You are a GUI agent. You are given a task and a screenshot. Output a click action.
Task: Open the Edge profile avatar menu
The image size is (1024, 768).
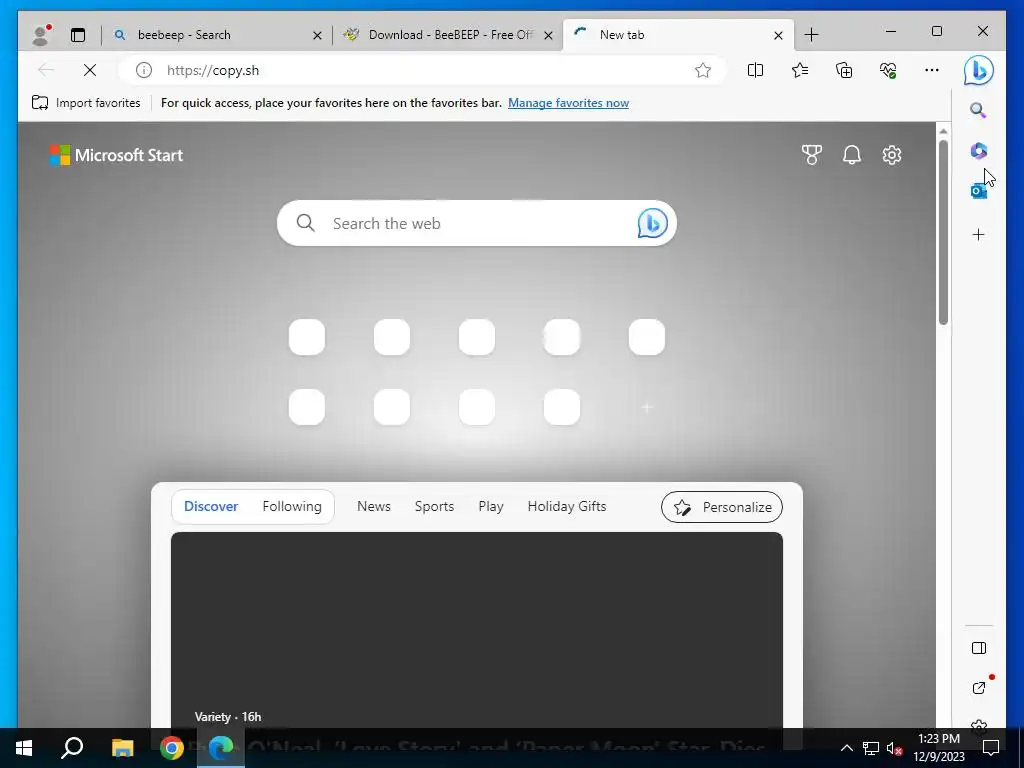point(40,35)
